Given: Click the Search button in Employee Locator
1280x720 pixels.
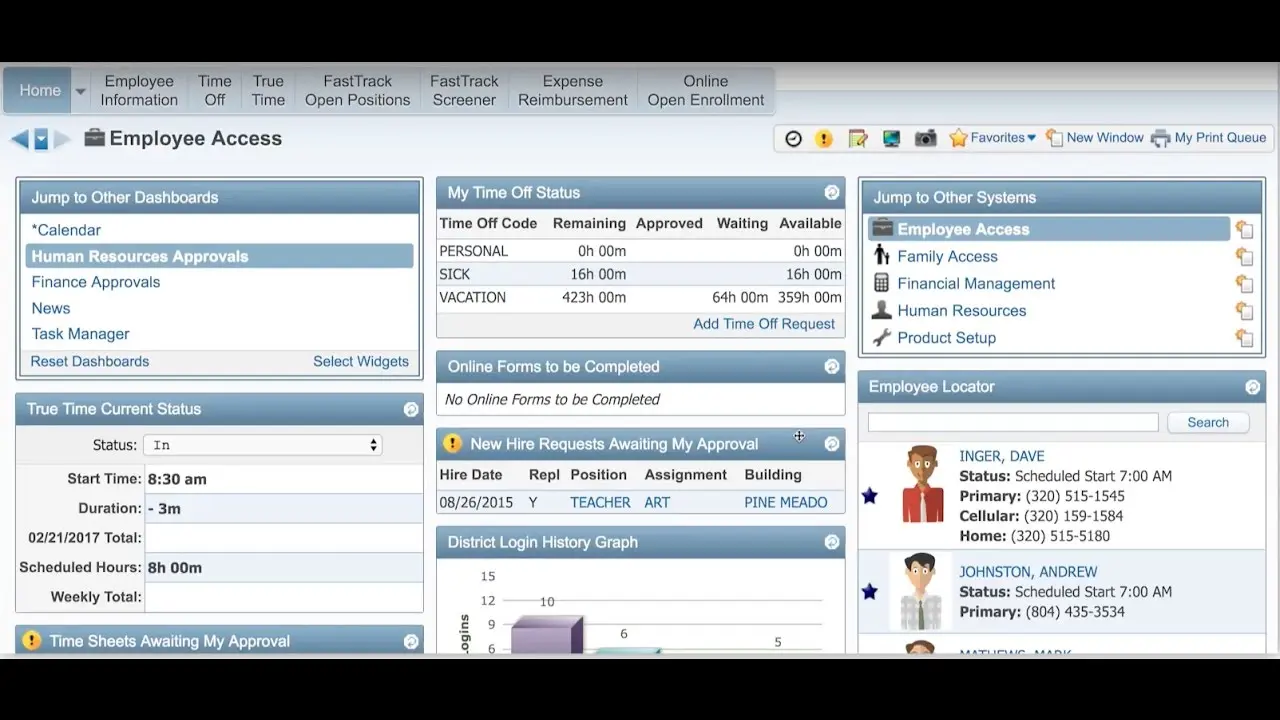Looking at the screenshot, I should 1208,423.
